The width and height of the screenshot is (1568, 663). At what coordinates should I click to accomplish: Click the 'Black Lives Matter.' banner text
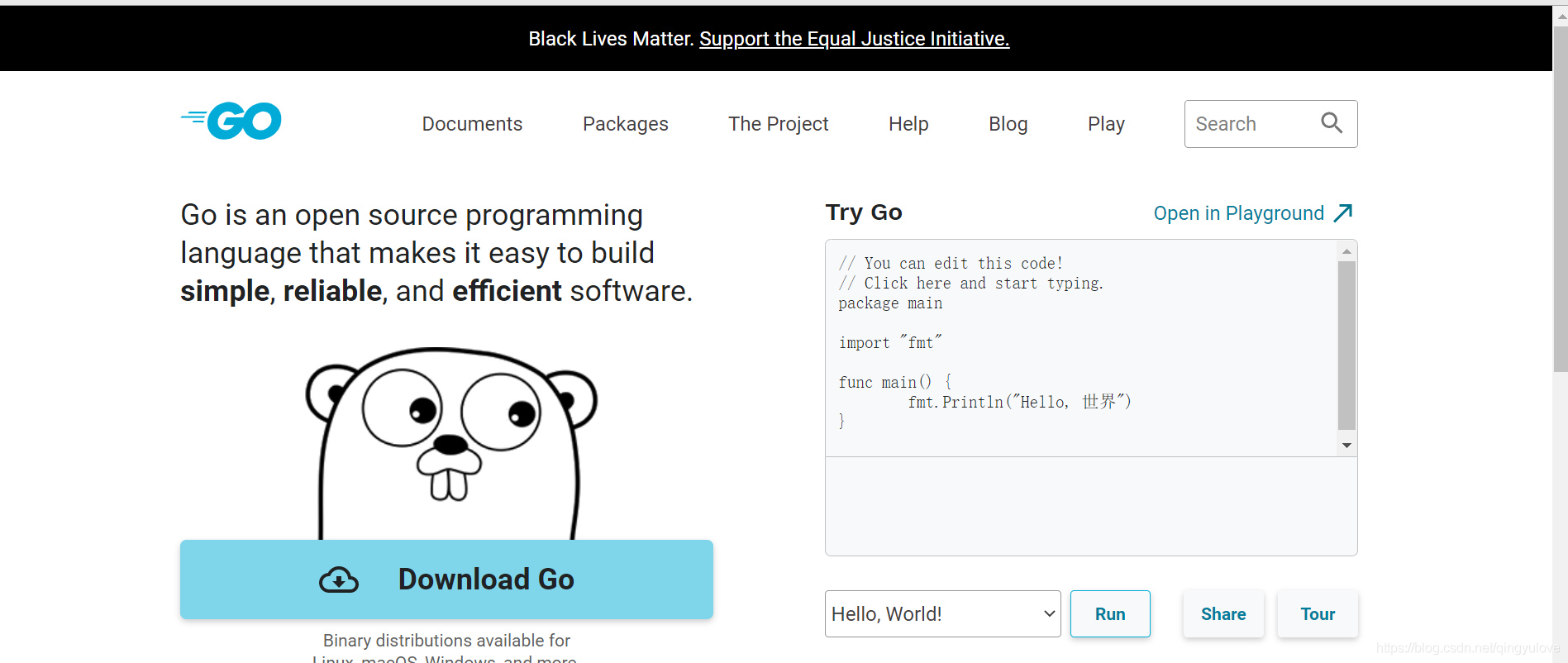[611, 39]
